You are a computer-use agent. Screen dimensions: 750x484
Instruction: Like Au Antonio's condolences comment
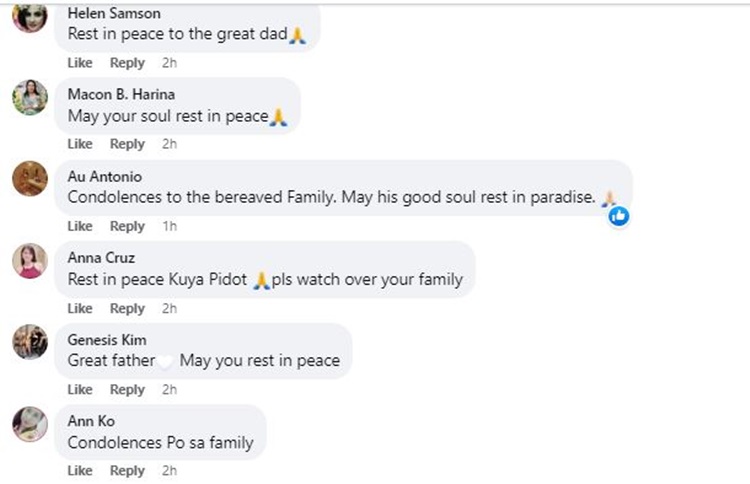pos(80,226)
